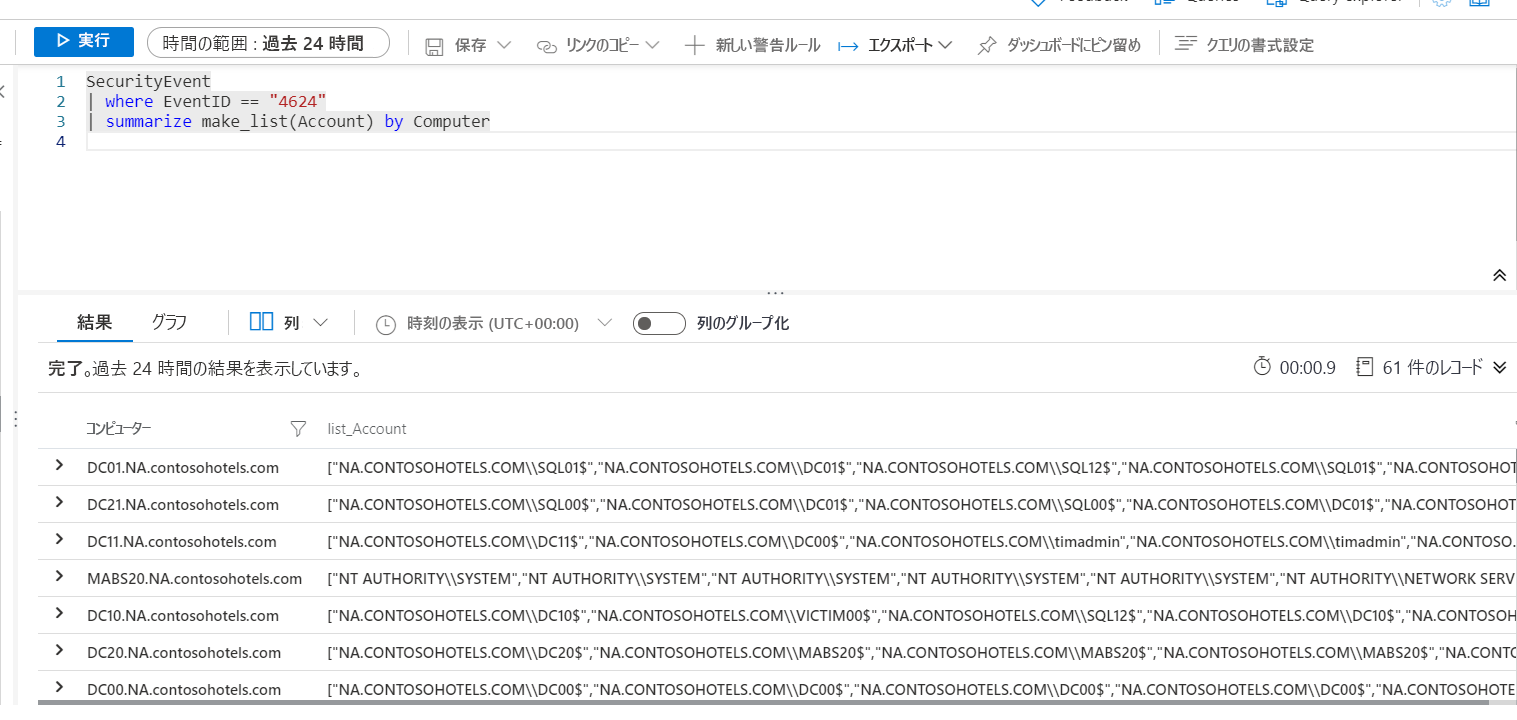Click the 61 件のレコード count text

click(x=1432, y=367)
